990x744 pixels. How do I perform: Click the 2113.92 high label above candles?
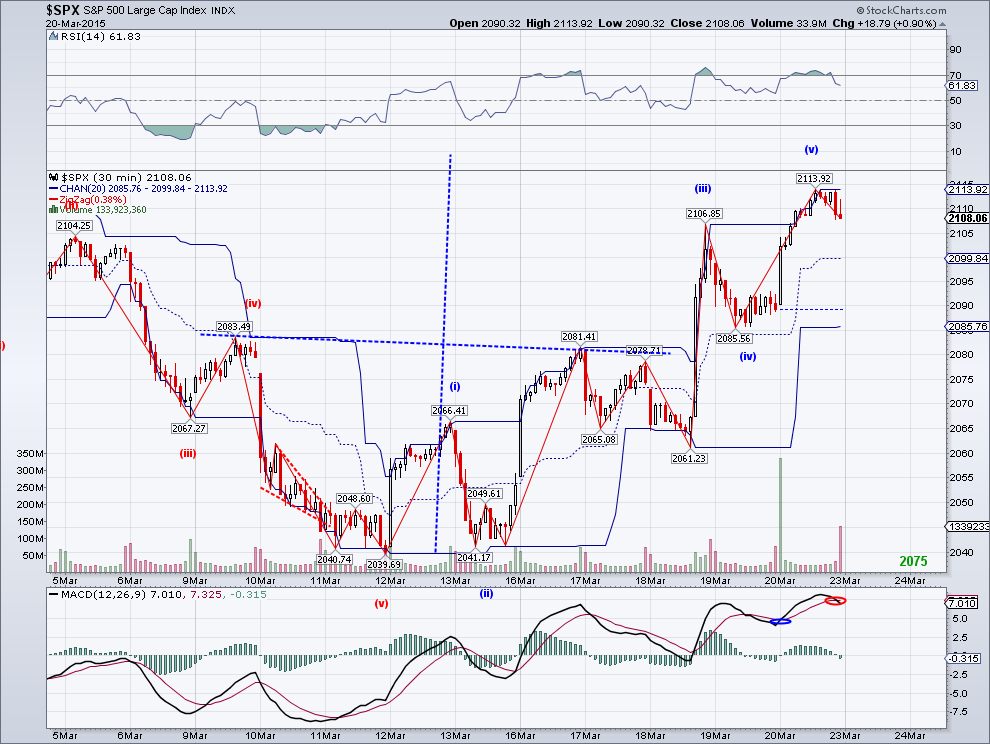[x=813, y=179]
